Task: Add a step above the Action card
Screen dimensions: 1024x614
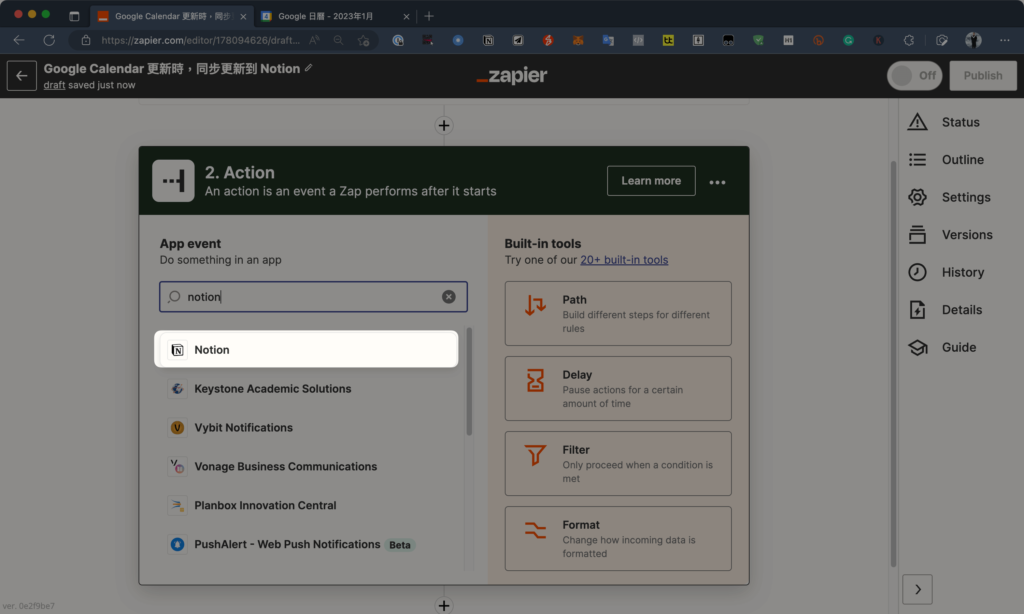Action: pyautogui.click(x=444, y=125)
